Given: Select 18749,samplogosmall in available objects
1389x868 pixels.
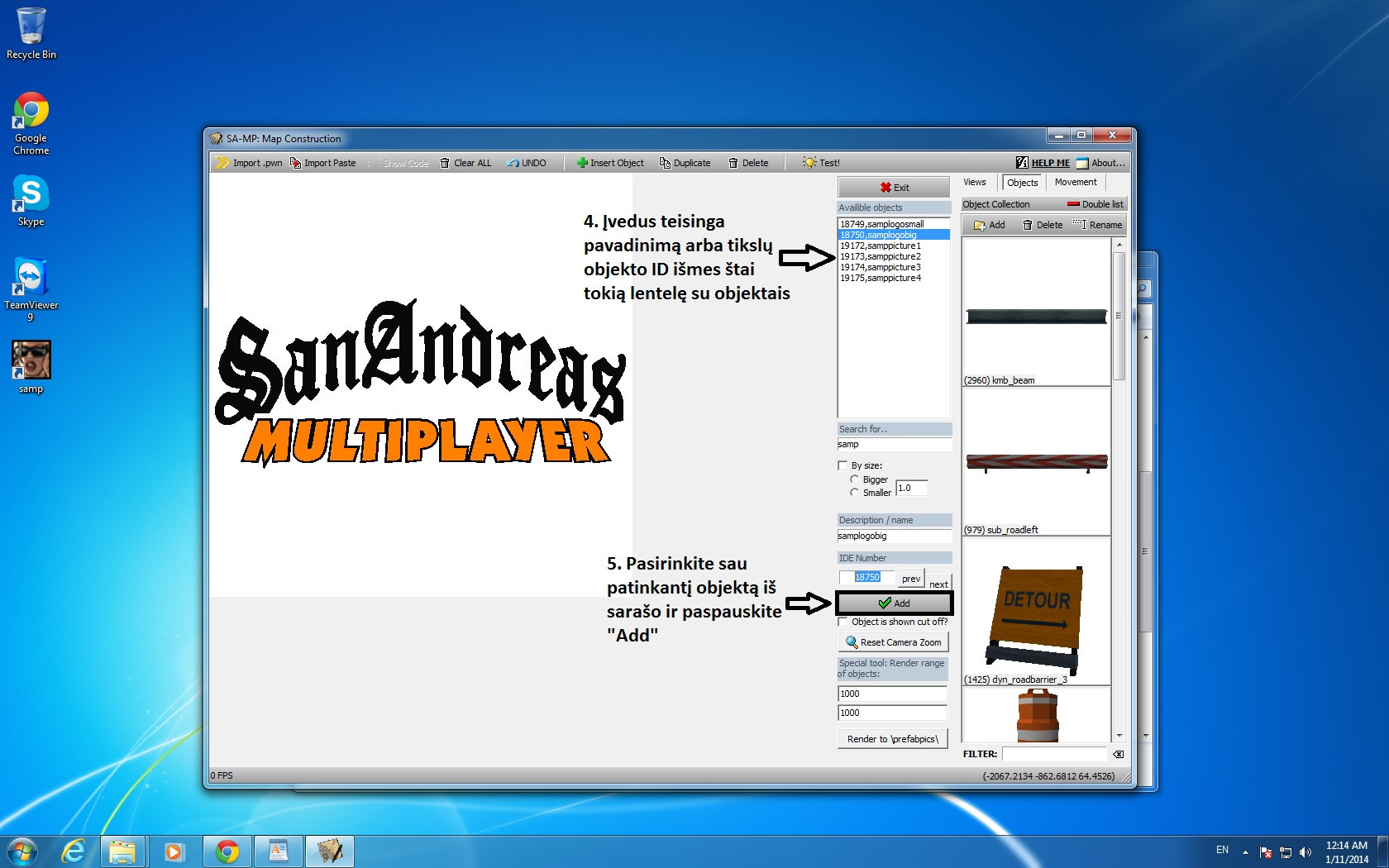Looking at the screenshot, I should click(894, 224).
